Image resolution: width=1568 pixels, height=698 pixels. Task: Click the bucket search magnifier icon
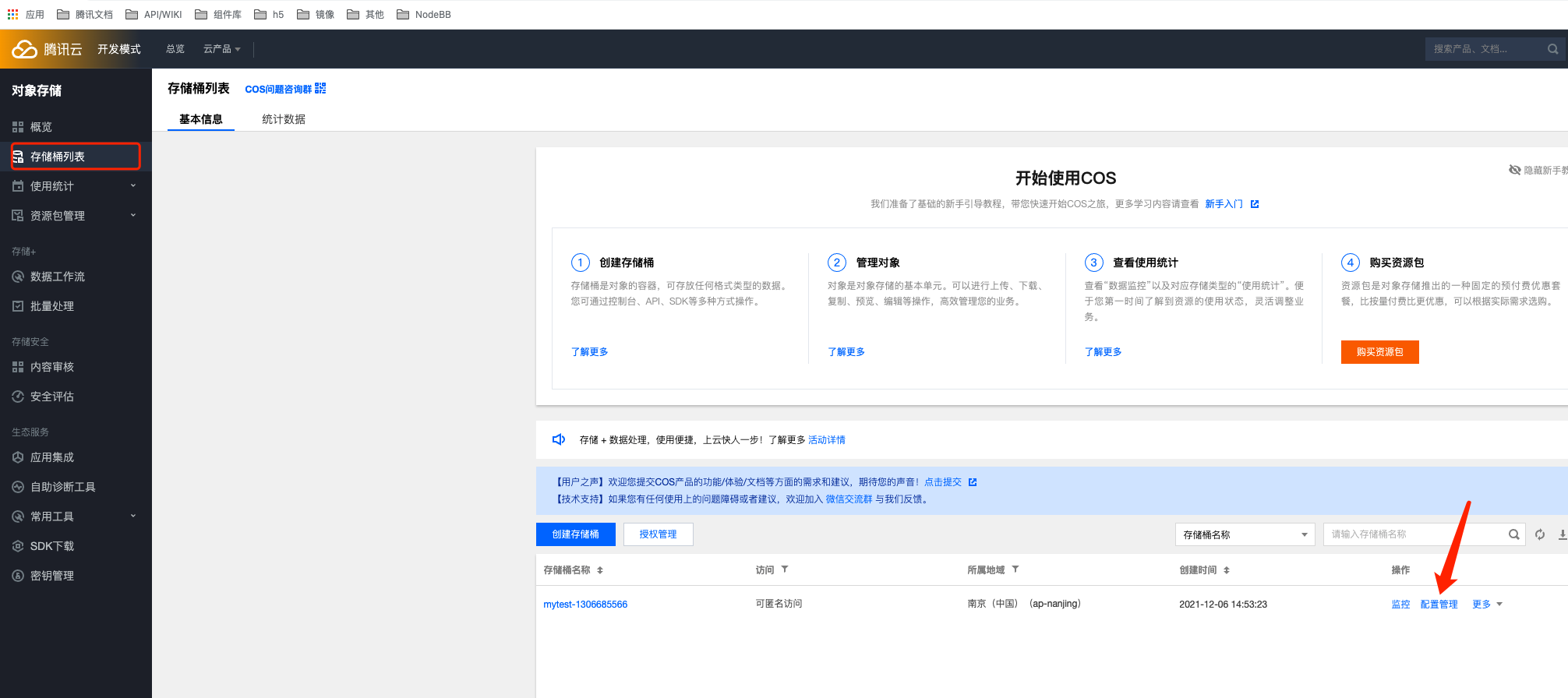point(1513,534)
